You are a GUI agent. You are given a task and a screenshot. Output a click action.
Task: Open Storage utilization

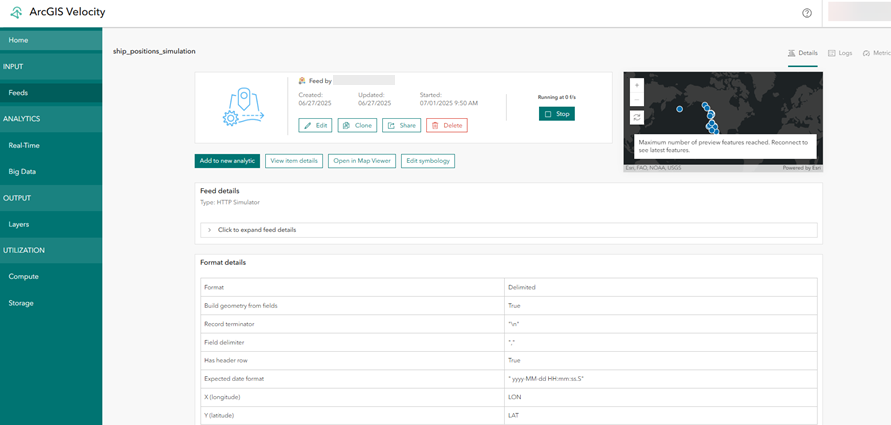coord(51,303)
